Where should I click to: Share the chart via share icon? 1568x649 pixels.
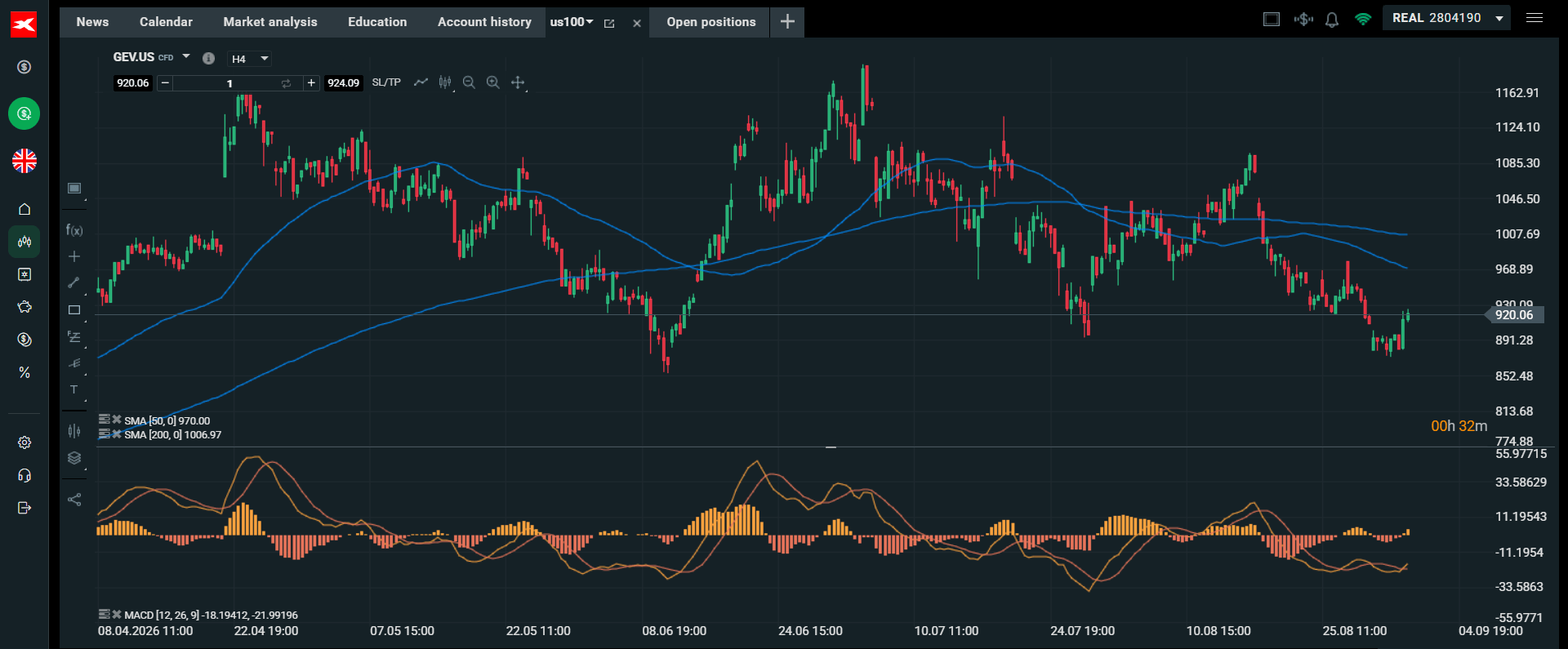74,500
